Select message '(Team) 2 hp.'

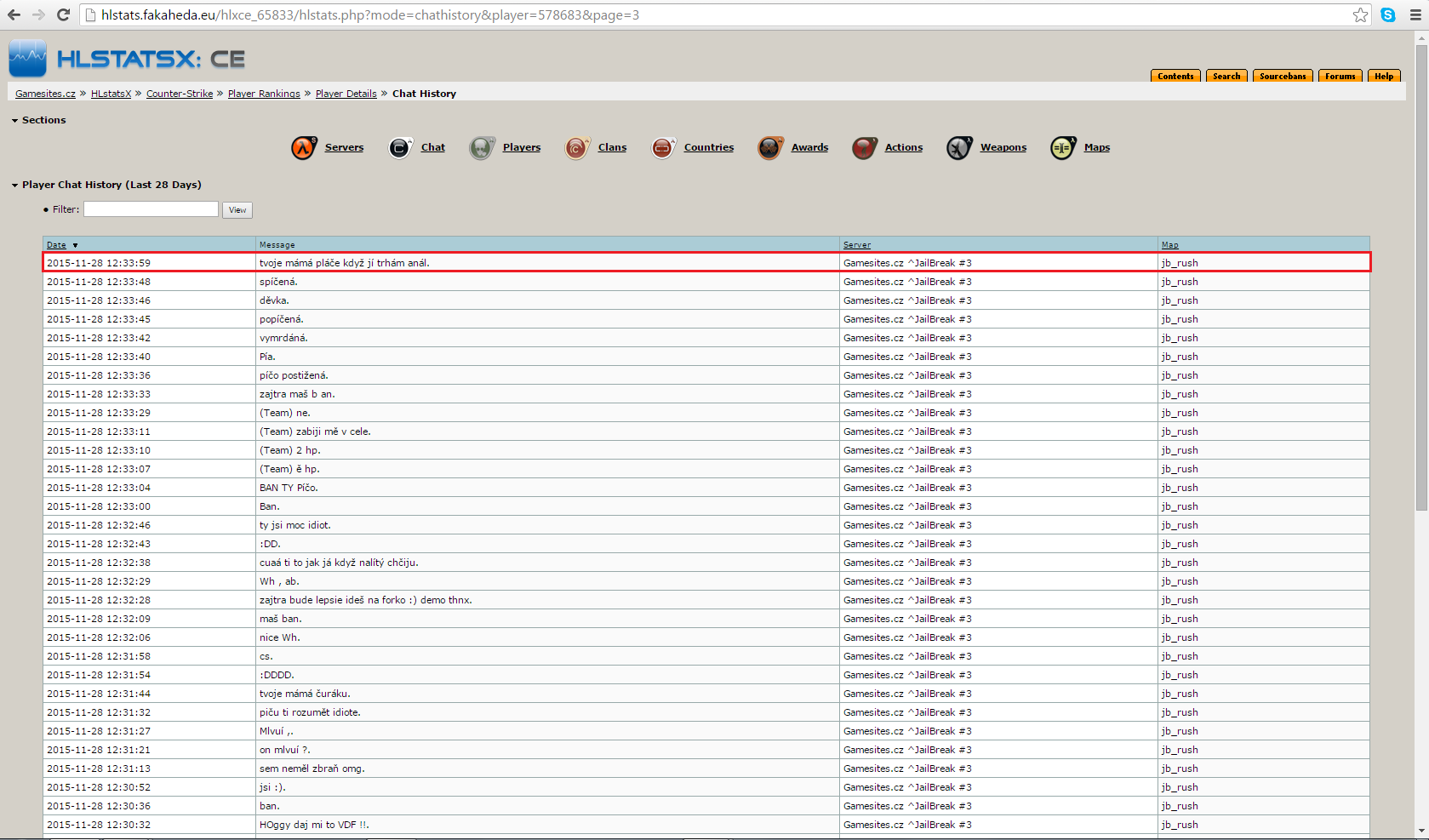point(290,450)
